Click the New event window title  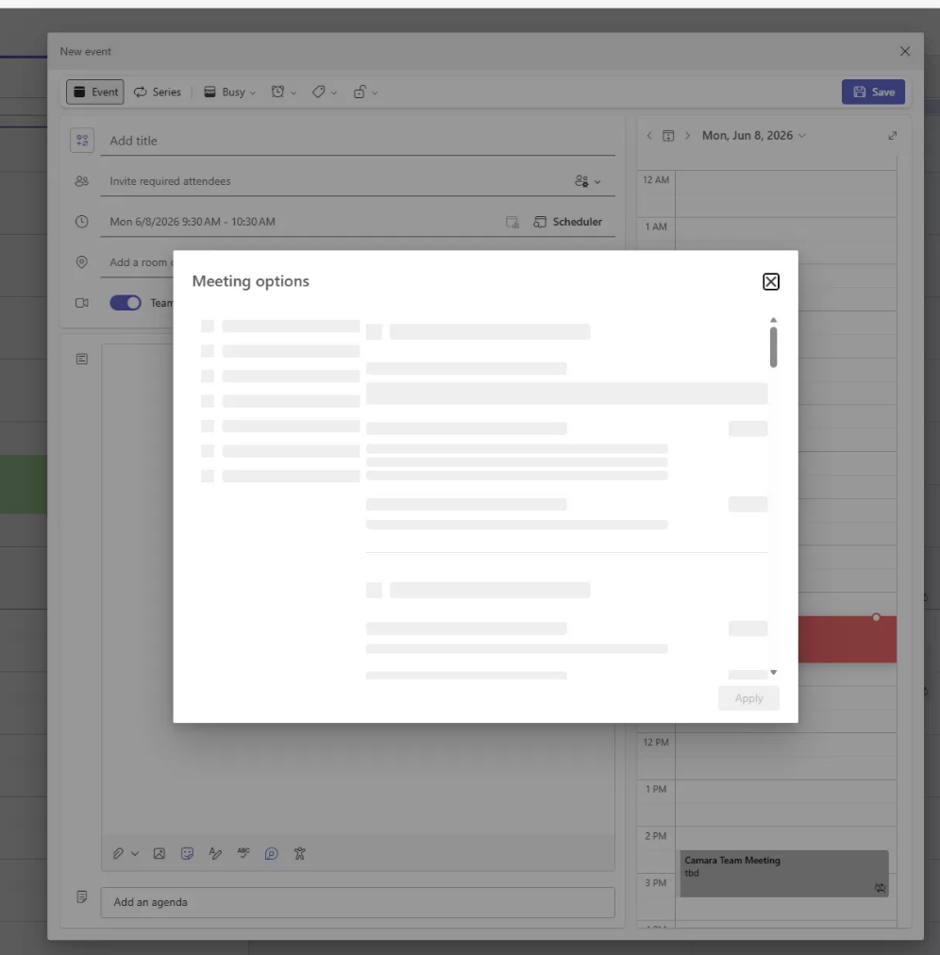tap(85, 51)
